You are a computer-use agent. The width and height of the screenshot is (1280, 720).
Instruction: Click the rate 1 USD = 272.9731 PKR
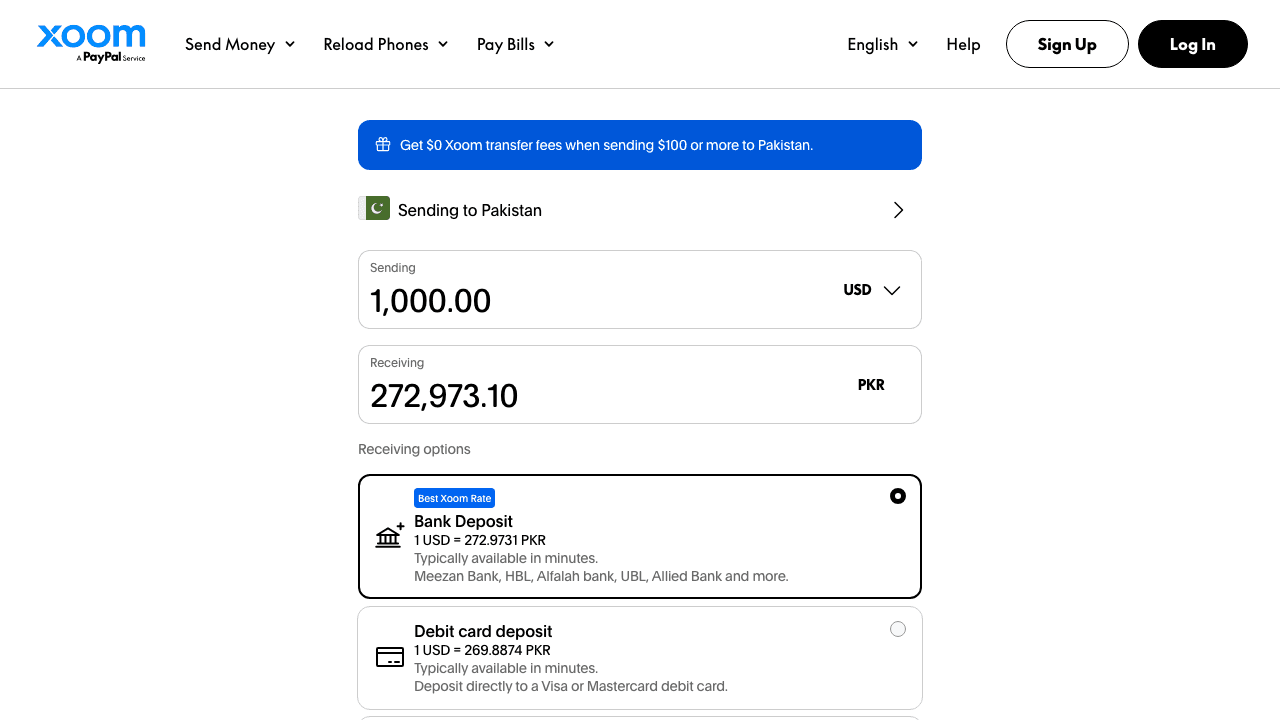pos(480,540)
